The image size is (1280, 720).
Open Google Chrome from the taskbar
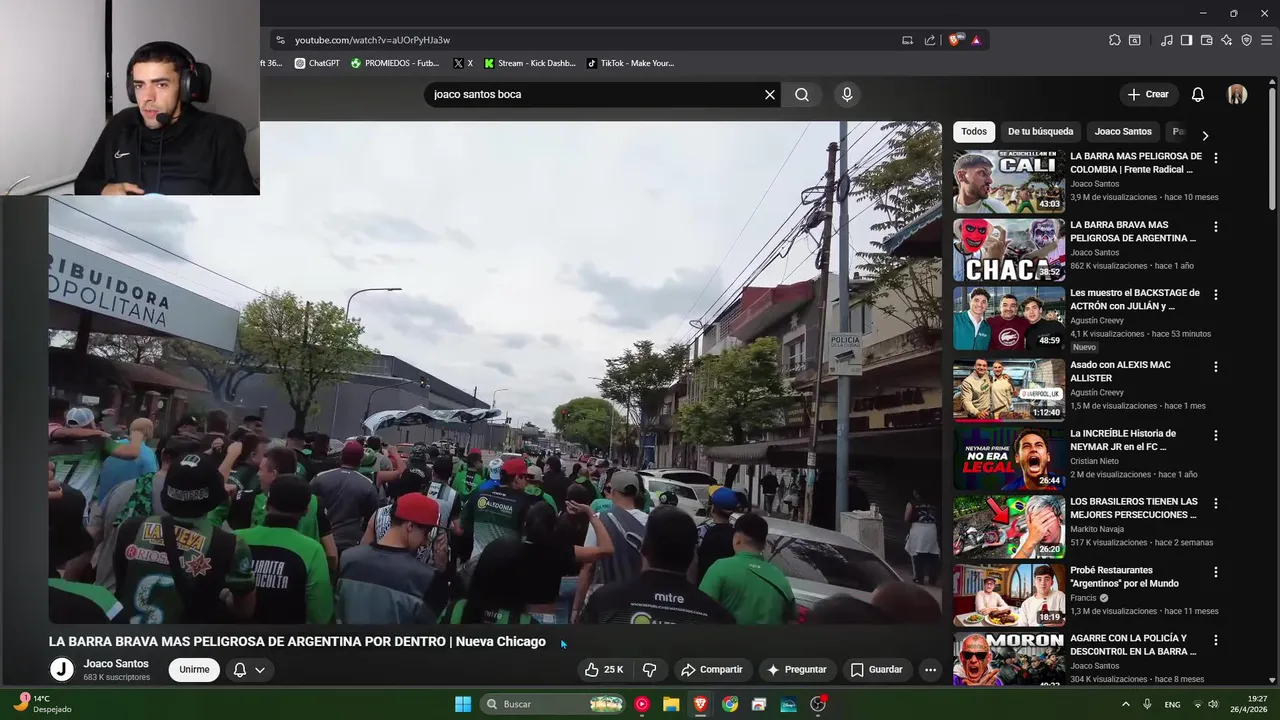pos(730,704)
